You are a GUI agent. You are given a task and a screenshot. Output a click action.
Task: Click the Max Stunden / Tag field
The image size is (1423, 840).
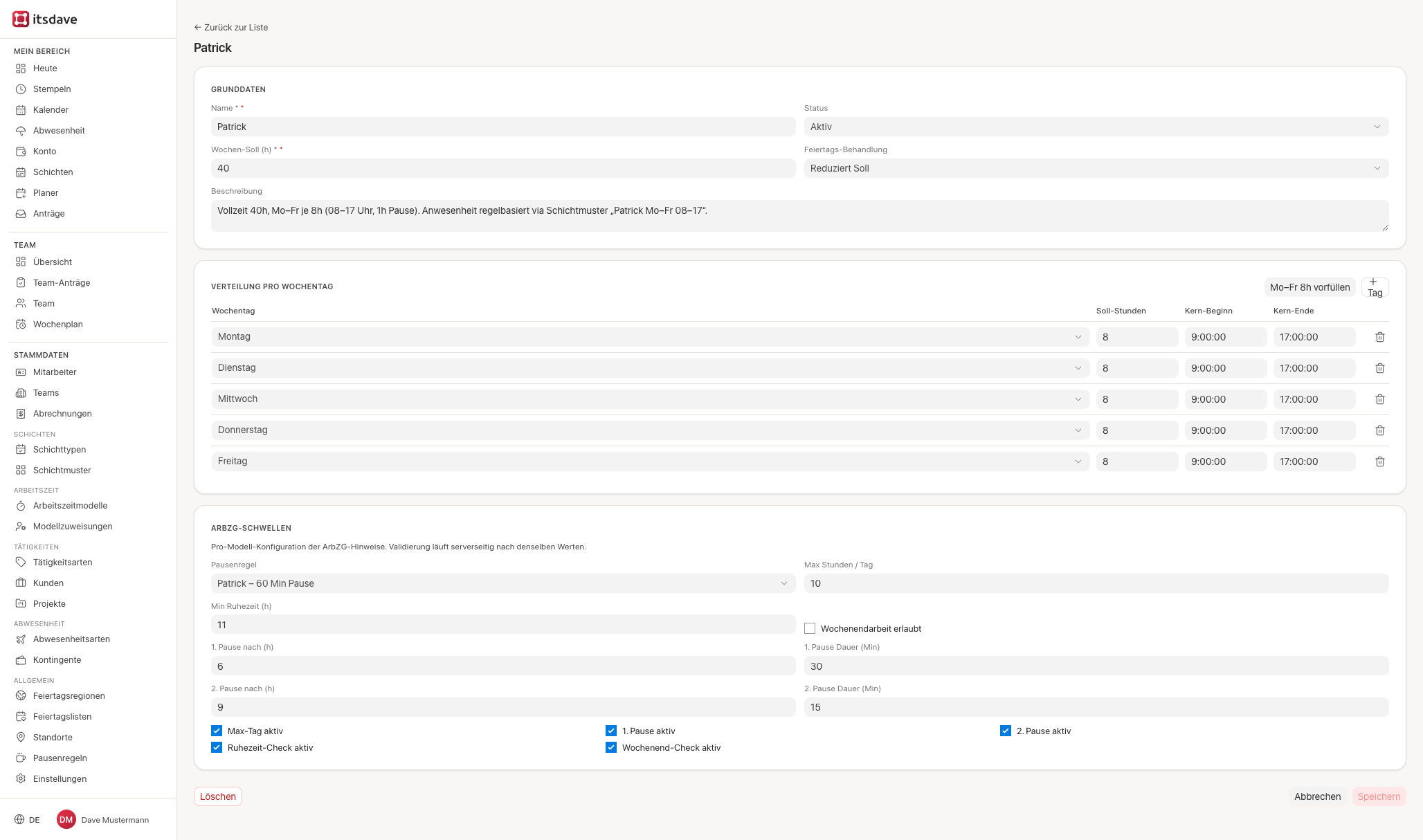[1096, 583]
